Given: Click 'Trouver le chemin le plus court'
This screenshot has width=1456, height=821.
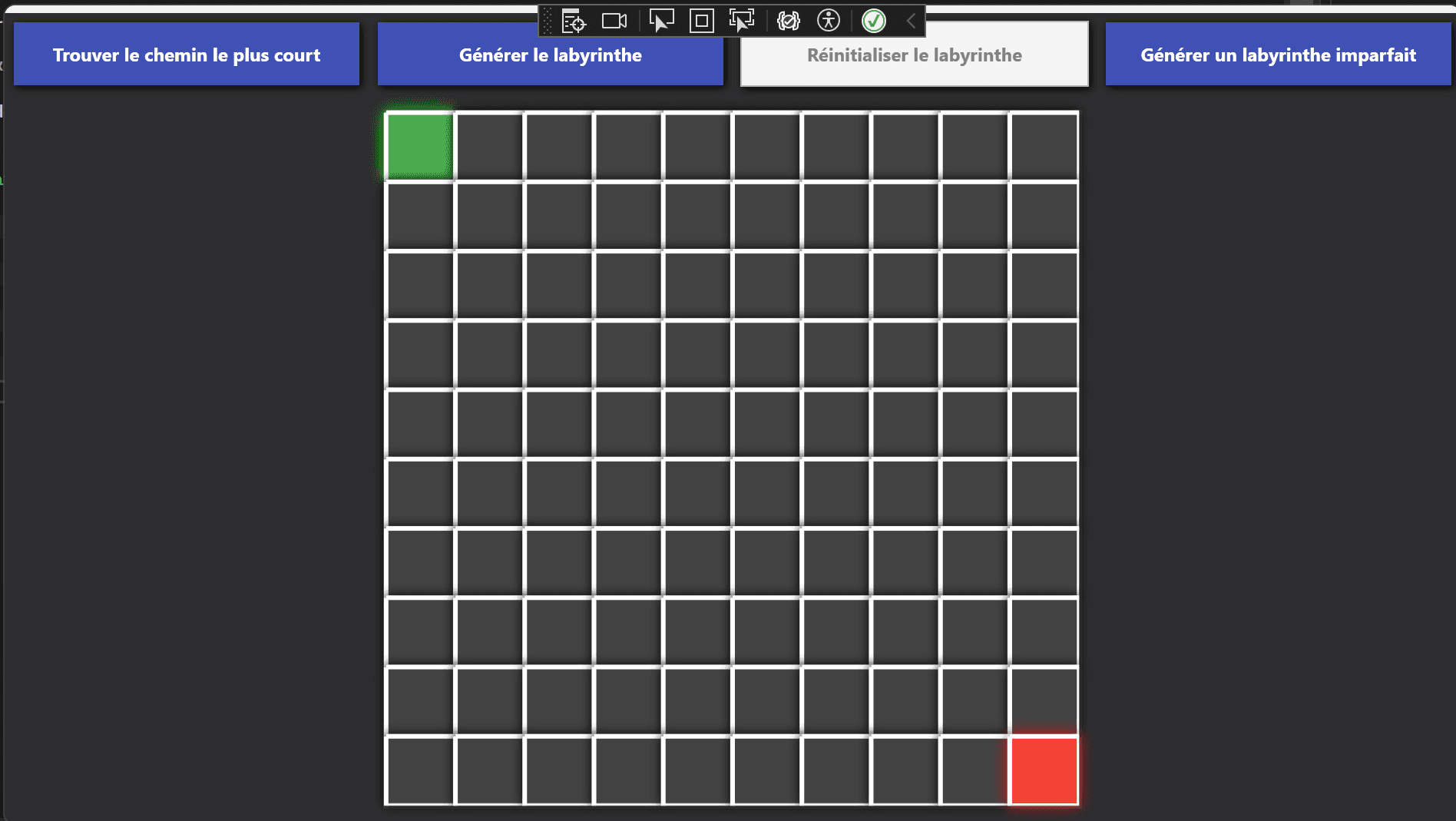Looking at the screenshot, I should [x=187, y=55].
